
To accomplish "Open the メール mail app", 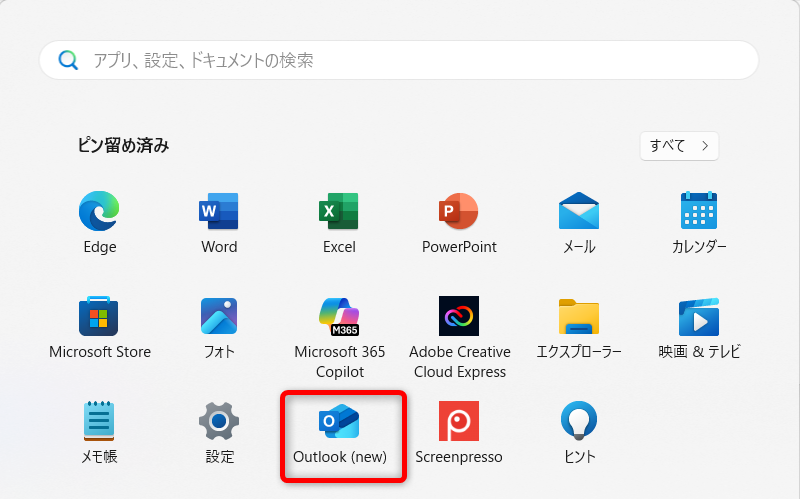I will [579, 212].
